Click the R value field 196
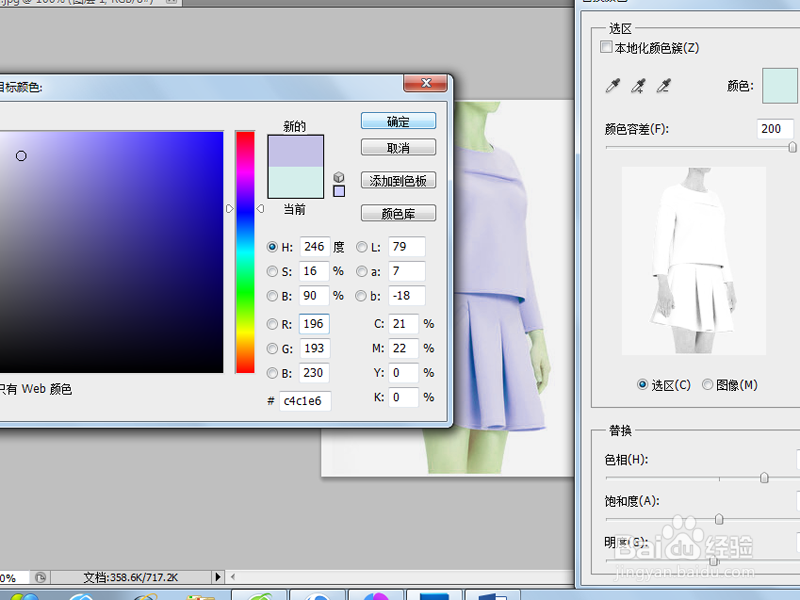 [x=314, y=323]
